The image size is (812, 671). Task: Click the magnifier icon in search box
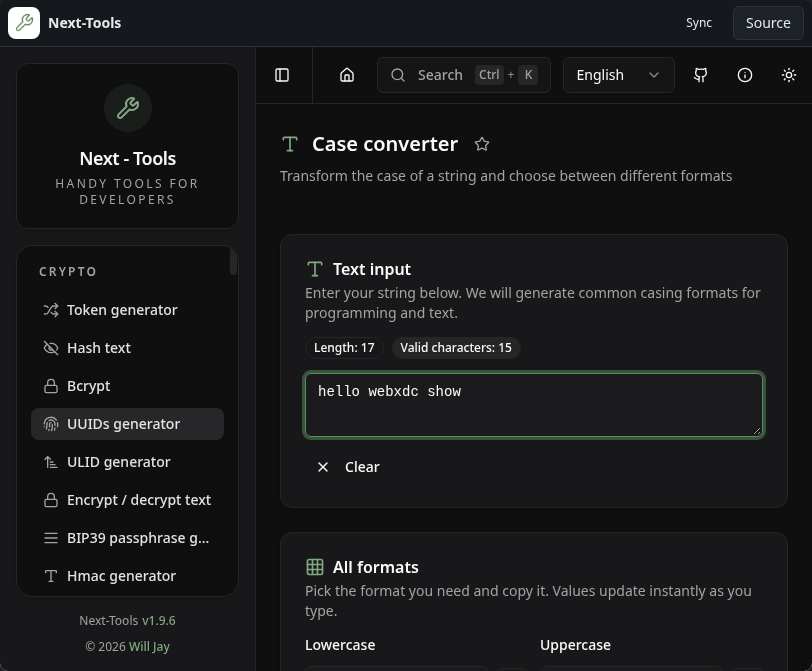point(398,75)
